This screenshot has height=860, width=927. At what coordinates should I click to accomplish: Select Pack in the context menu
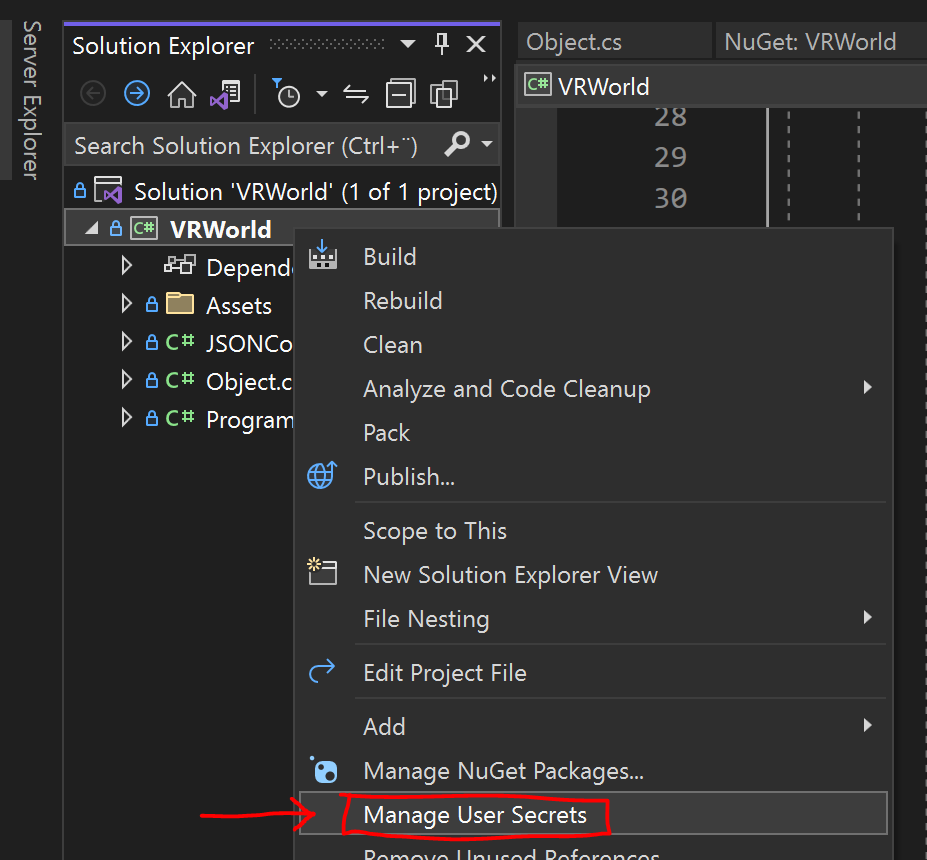(592, 433)
